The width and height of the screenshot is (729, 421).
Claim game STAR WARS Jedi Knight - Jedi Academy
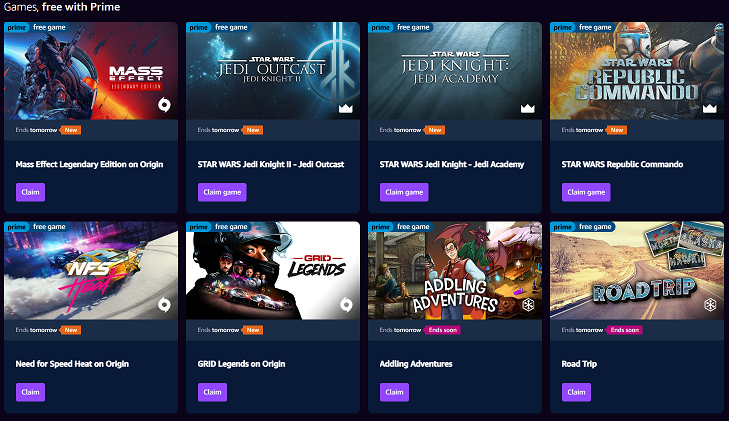point(404,192)
